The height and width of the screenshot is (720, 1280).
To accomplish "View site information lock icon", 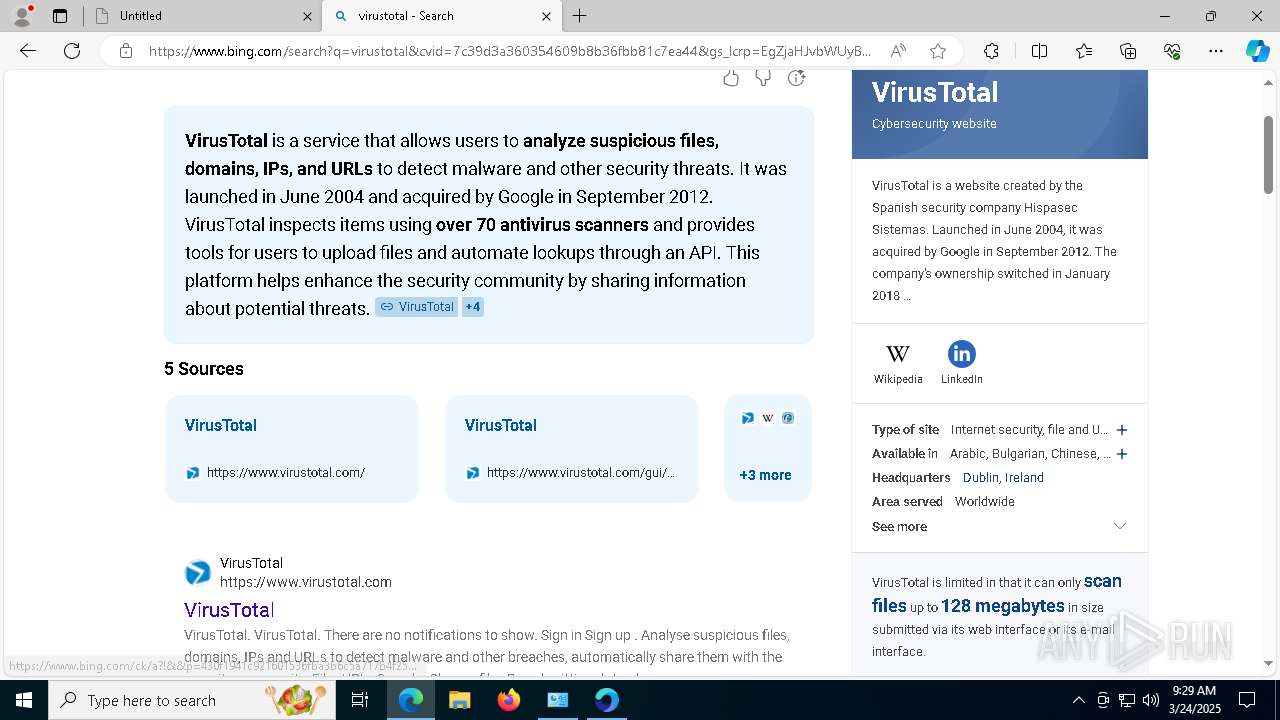I will pos(125,51).
